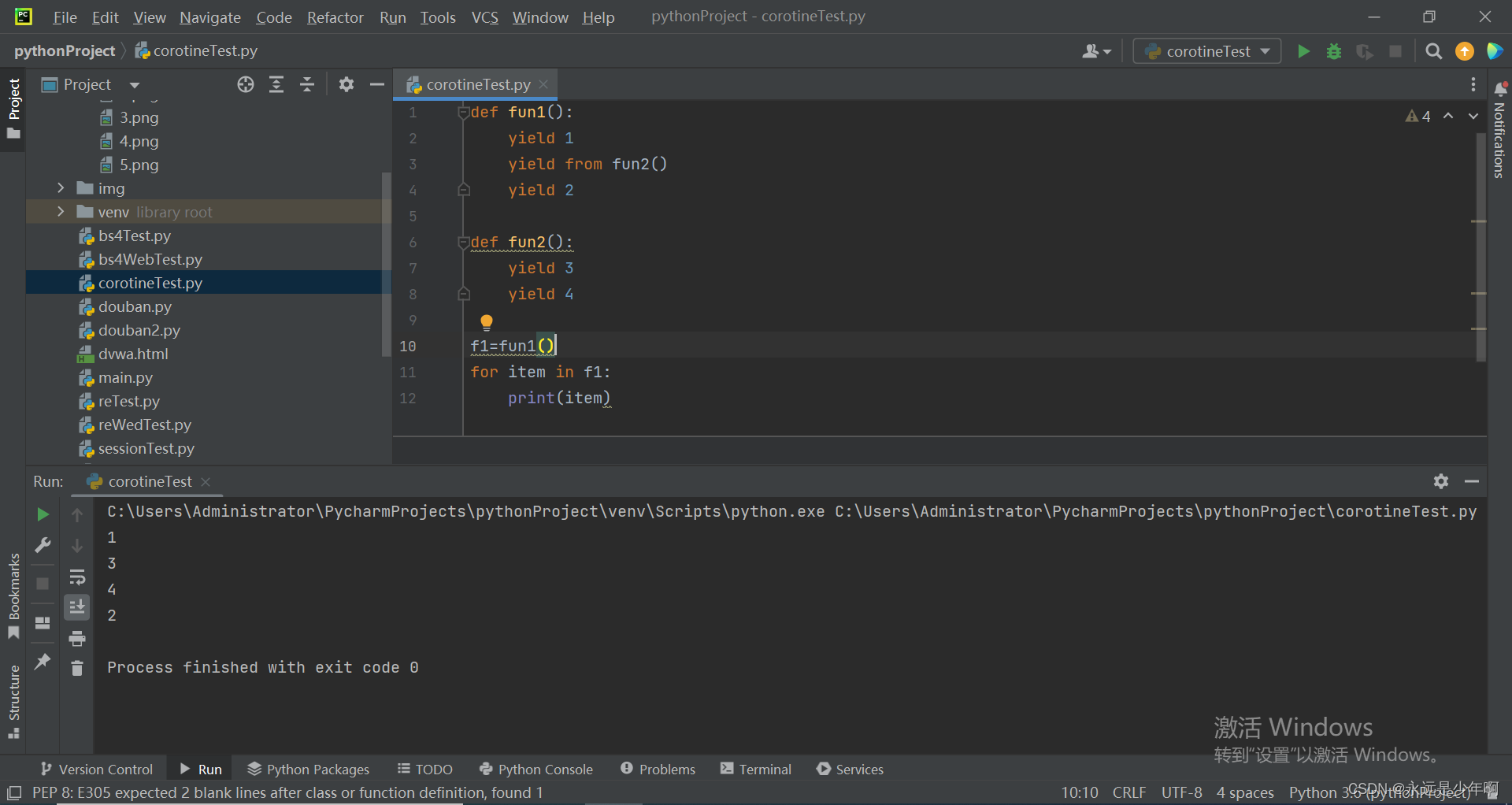Viewport: 1512px width, 805px height.
Task: Toggle scroll to end in Run output
Action: [x=77, y=607]
